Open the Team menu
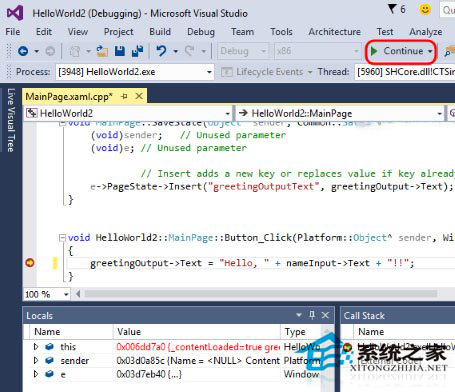 [242, 32]
